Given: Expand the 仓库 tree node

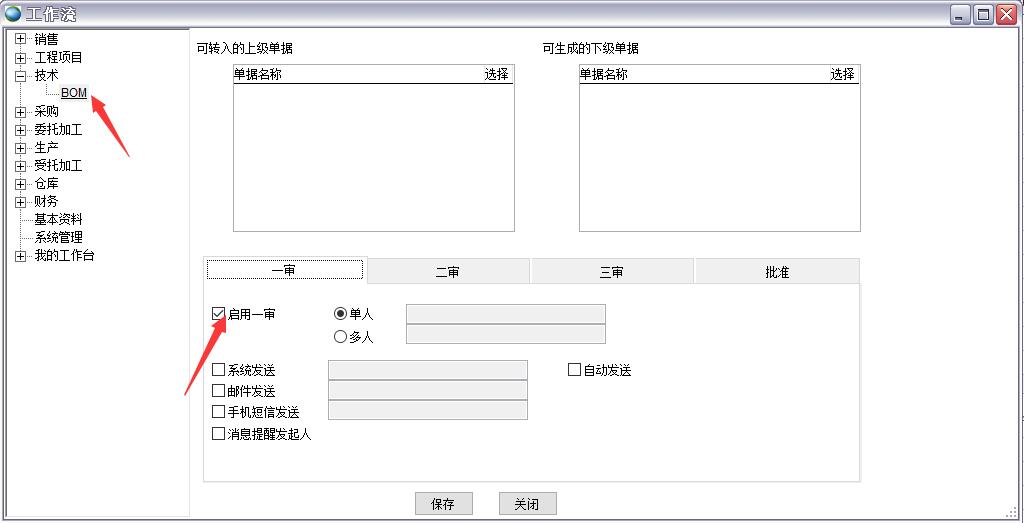Looking at the screenshot, I should click(20, 183).
